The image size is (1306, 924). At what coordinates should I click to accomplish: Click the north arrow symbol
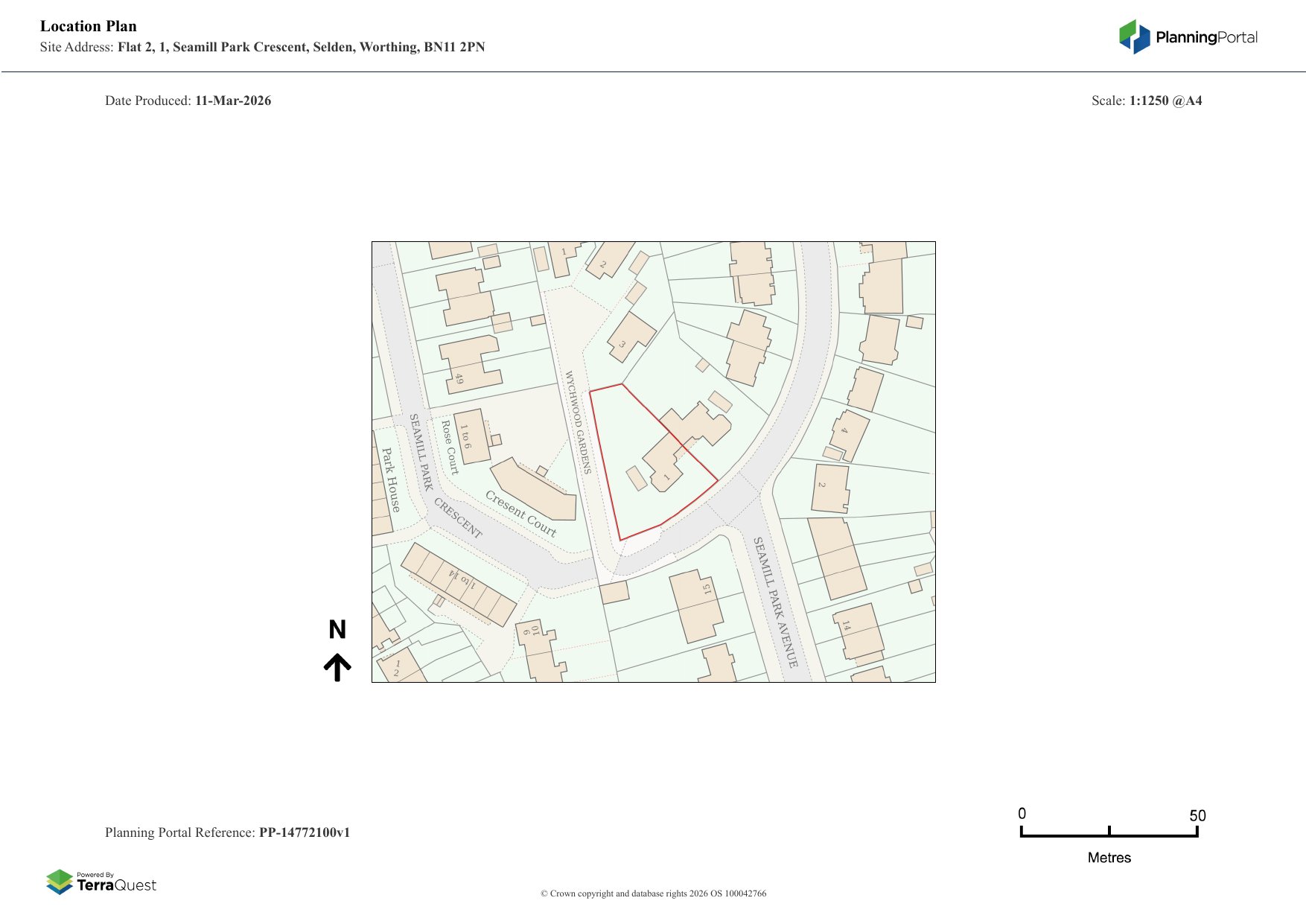tap(337, 667)
